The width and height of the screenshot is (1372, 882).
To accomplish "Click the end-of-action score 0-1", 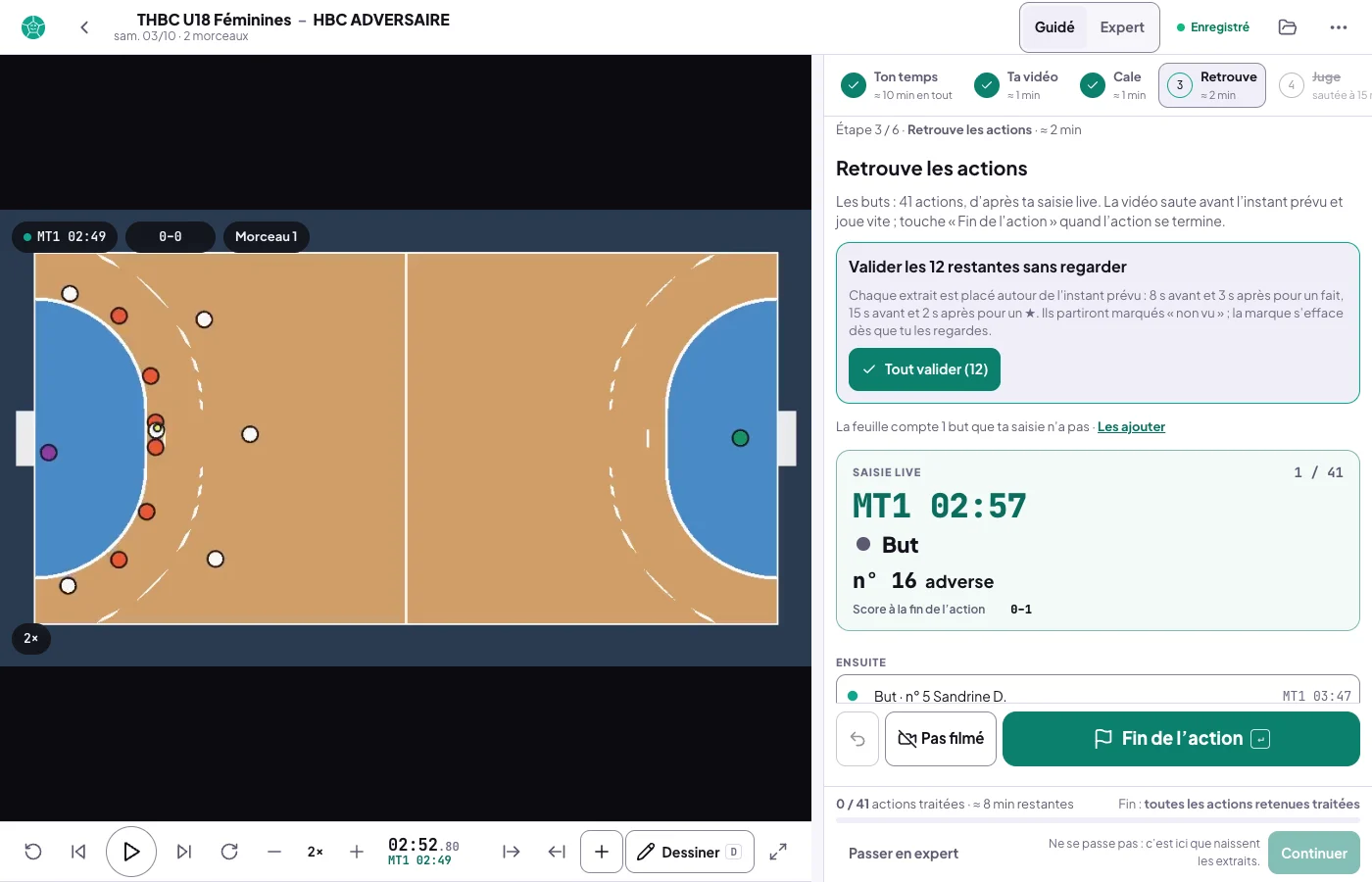I will [1021, 610].
